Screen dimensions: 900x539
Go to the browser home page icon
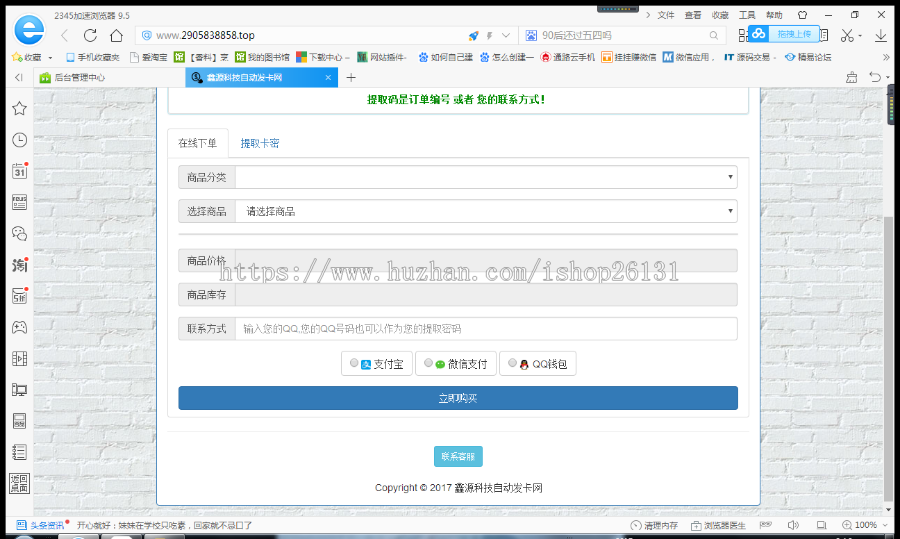tap(116, 36)
